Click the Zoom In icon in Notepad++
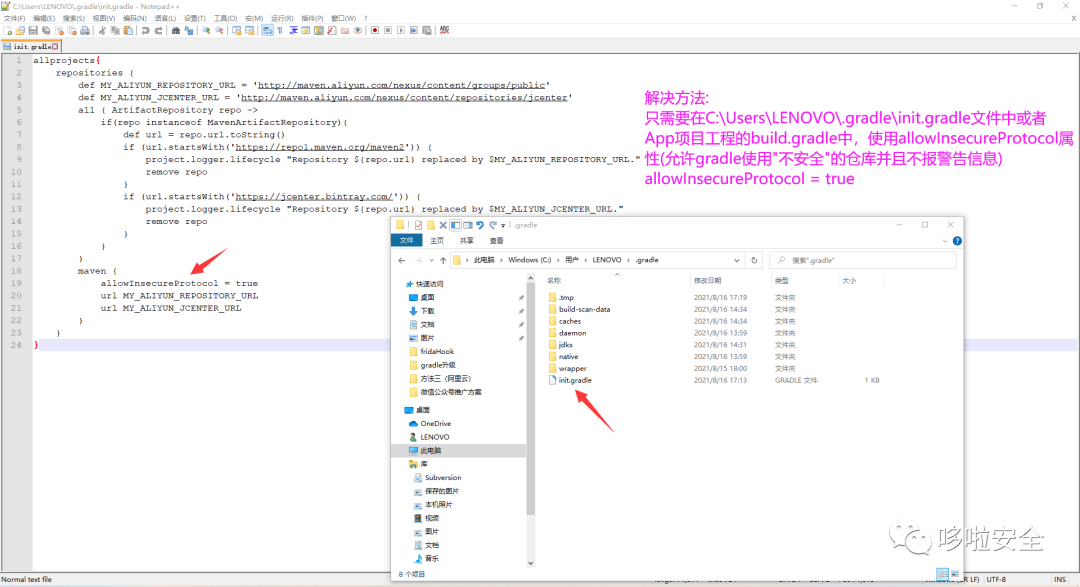The image size is (1080, 587). [x=206, y=30]
